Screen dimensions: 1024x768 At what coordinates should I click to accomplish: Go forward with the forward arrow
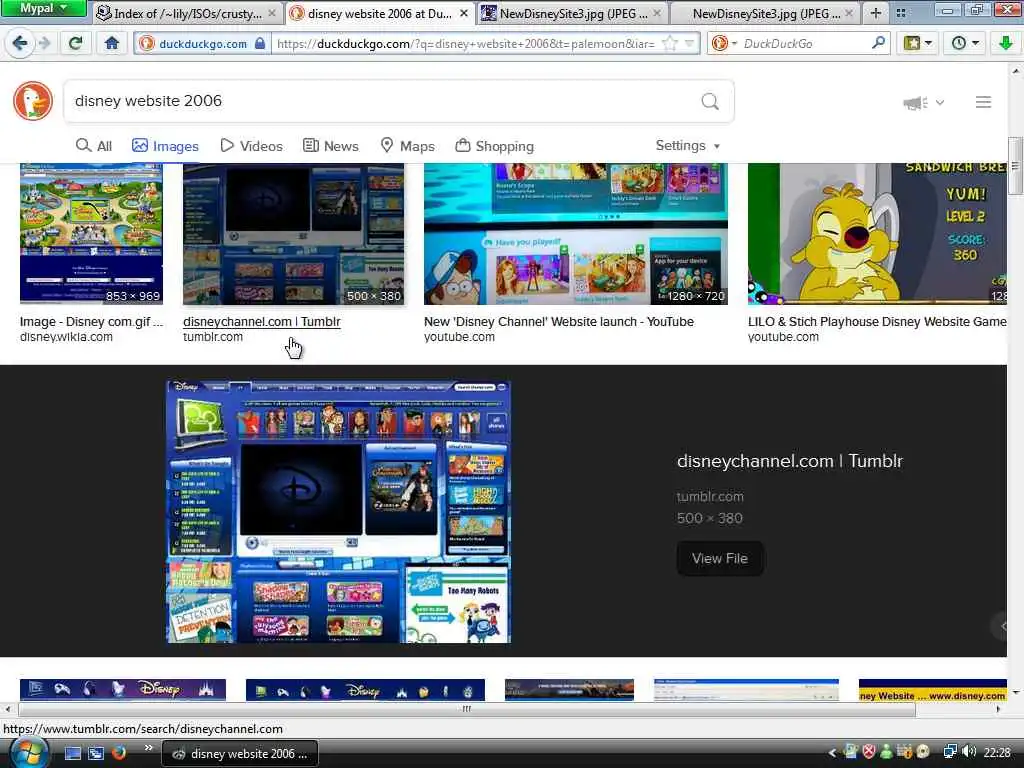pos(44,43)
